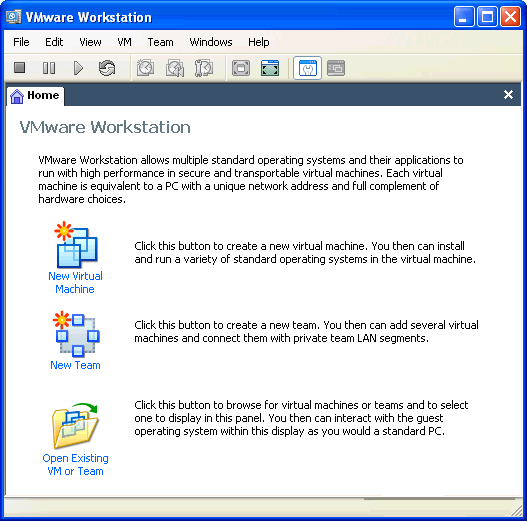Screen dimensions: 527x521
Task: Click the New Team icon
Action: 76,333
